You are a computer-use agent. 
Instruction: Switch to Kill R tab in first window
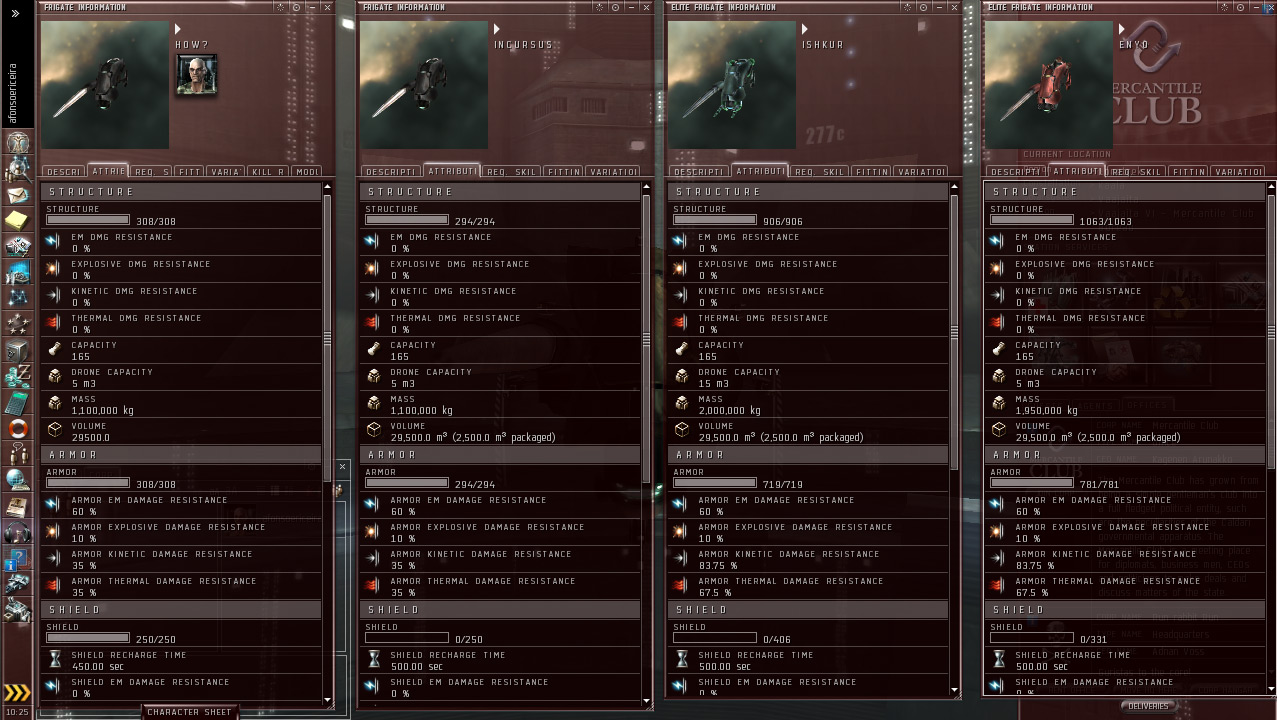click(267, 171)
